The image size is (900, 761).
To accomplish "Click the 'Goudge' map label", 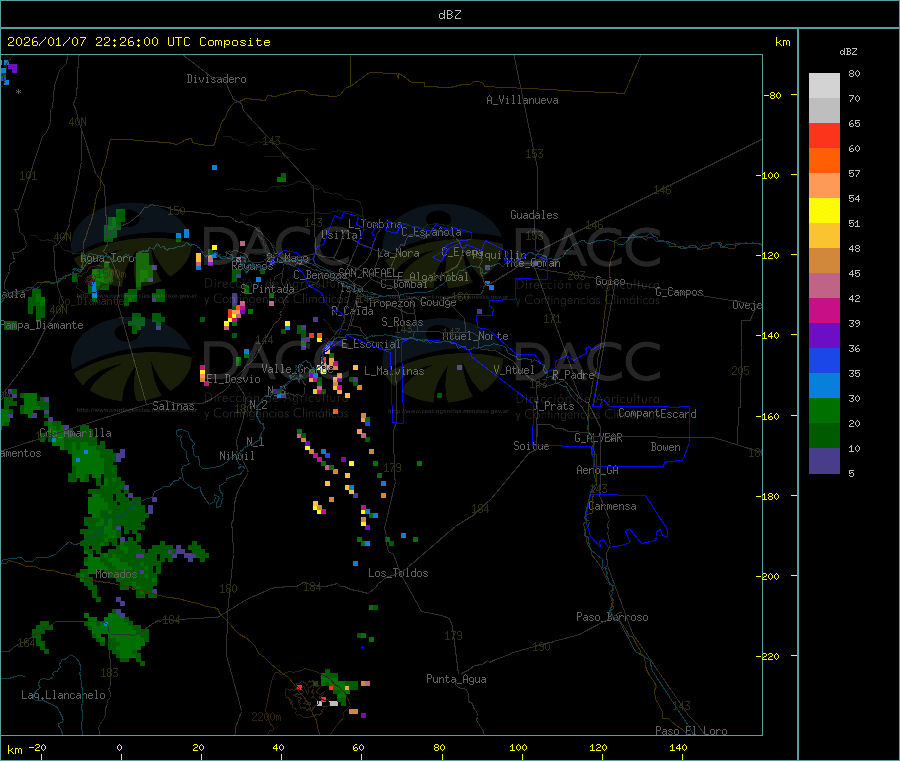I will (x=438, y=302).
